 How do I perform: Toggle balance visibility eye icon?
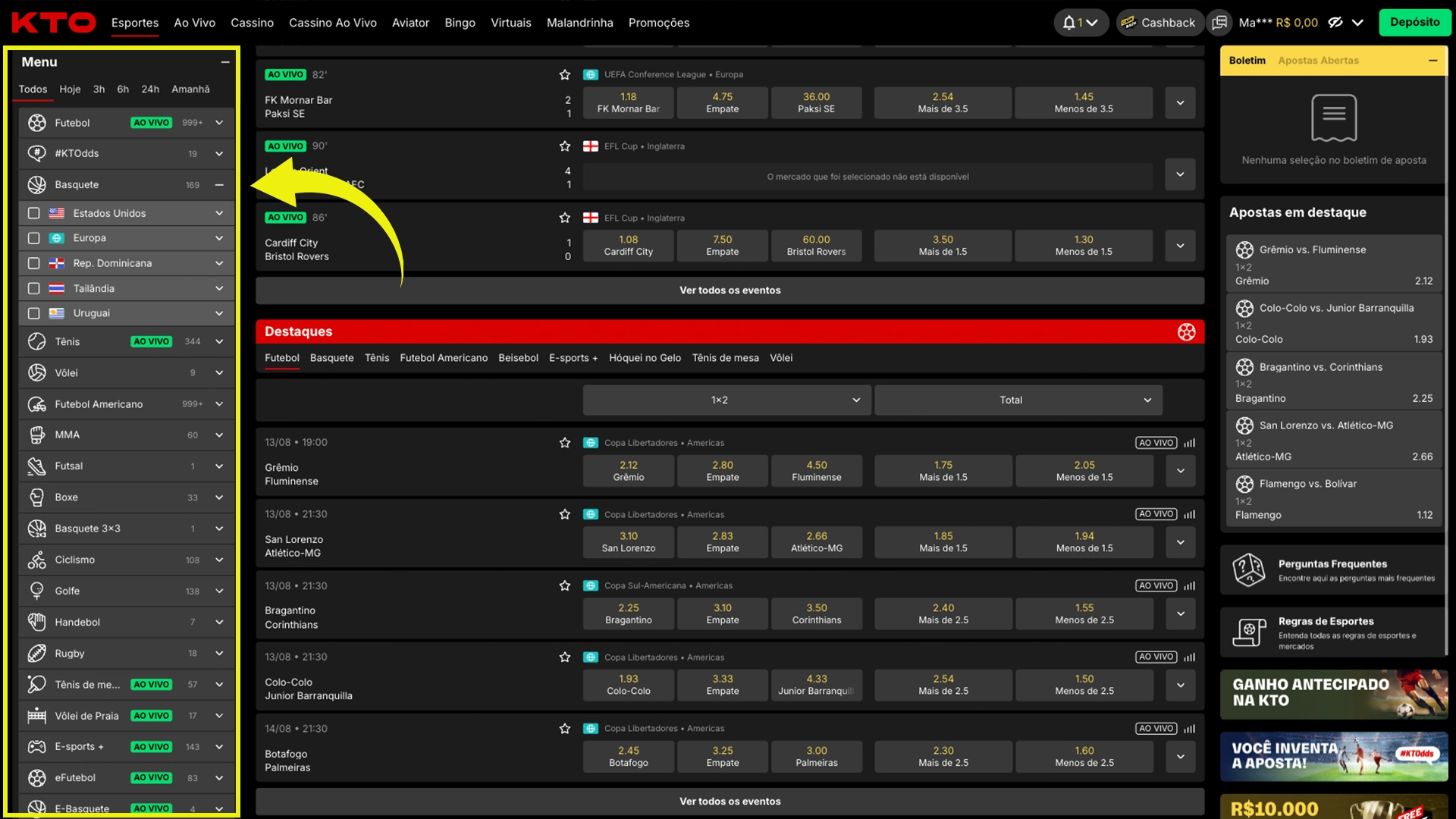pos(1335,23)
